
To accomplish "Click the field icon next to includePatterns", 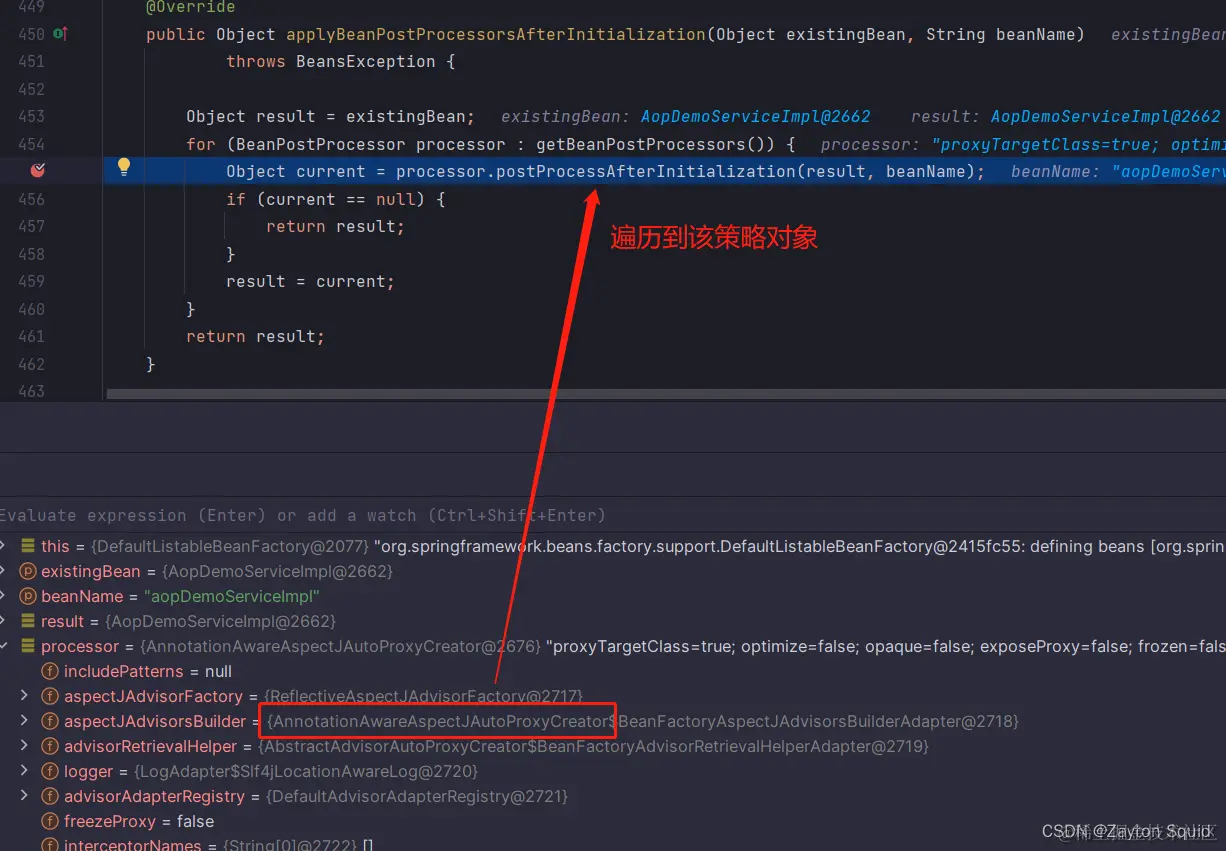I will [x=50, y=671].
